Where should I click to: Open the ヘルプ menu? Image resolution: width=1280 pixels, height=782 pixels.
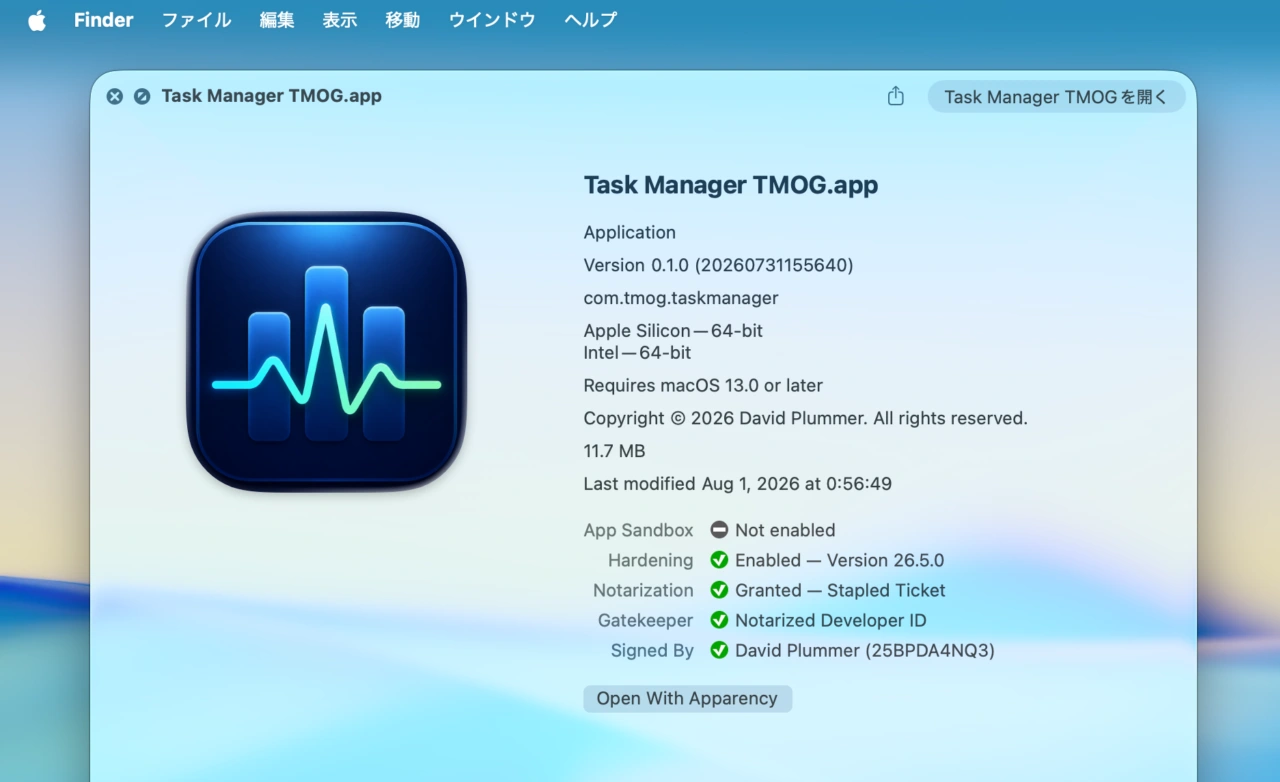(590, 20)
